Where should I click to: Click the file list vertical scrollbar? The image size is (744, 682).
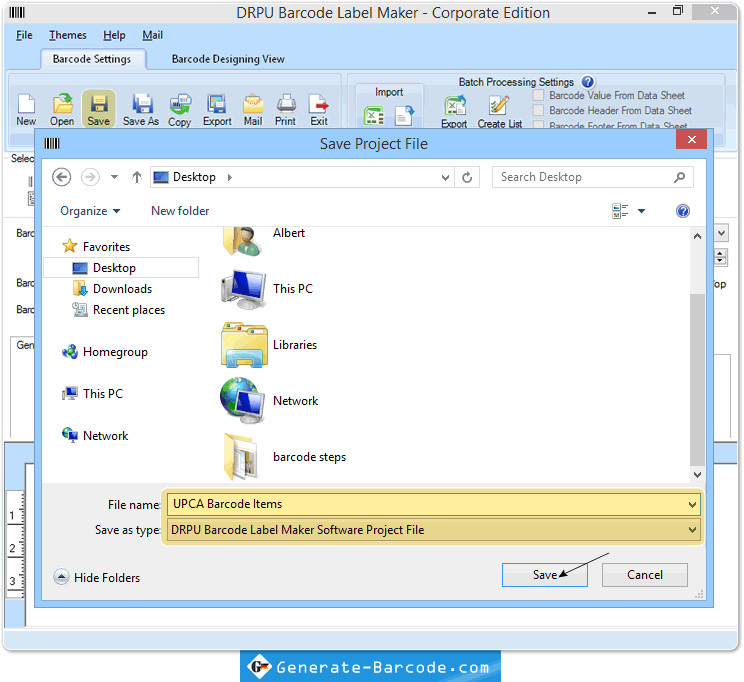tap(697, 380)
